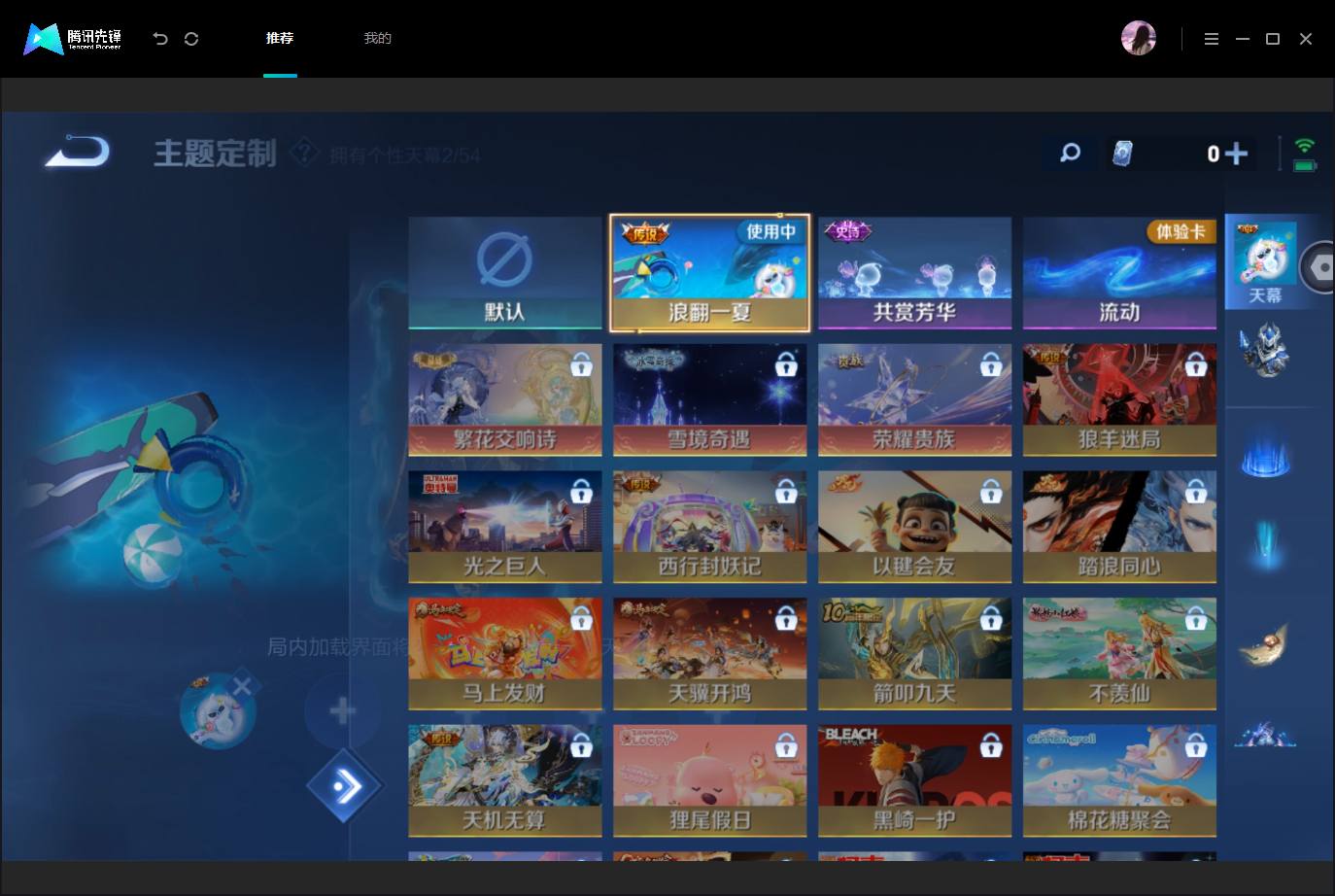1335x896 pixels.
Task: Click the equipped white creature theme slot
Action: [x=218, y=711]
